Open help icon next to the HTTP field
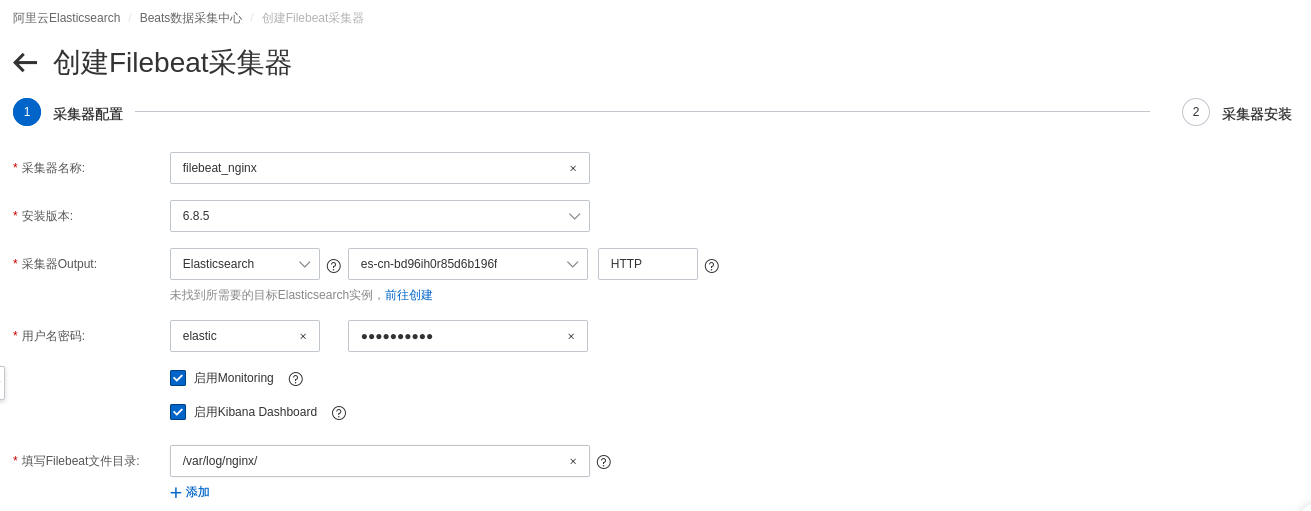Screen dimensions: 1311x511 click(x=712, y=266)
